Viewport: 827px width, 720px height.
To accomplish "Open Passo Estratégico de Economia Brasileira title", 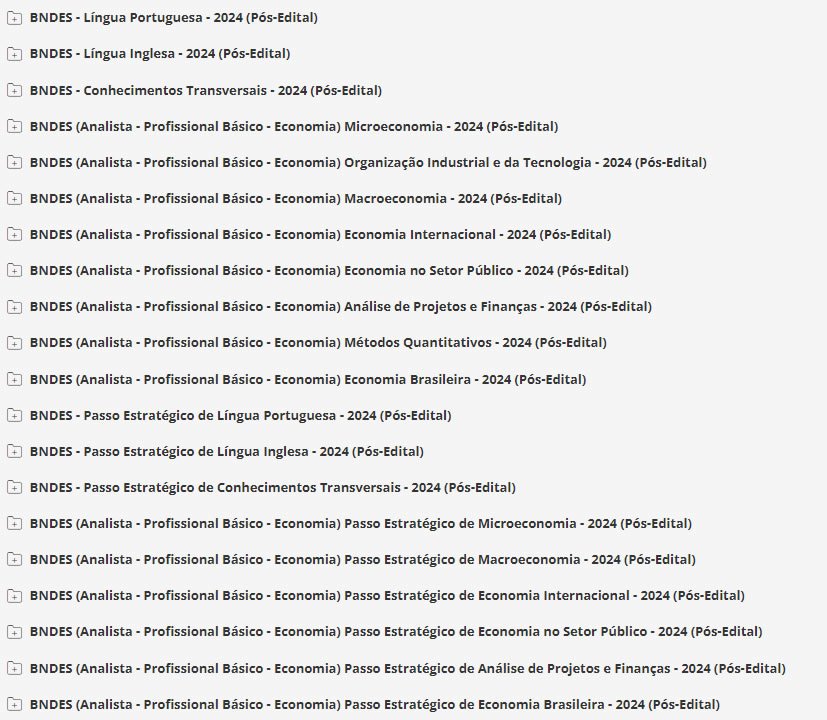I will click(374, 704).
